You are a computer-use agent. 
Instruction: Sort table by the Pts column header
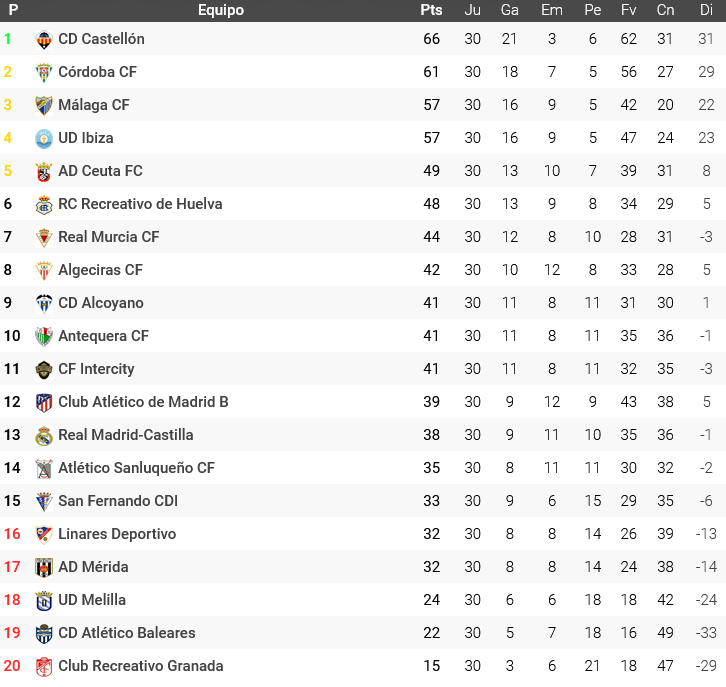click(x=431, y=10)
